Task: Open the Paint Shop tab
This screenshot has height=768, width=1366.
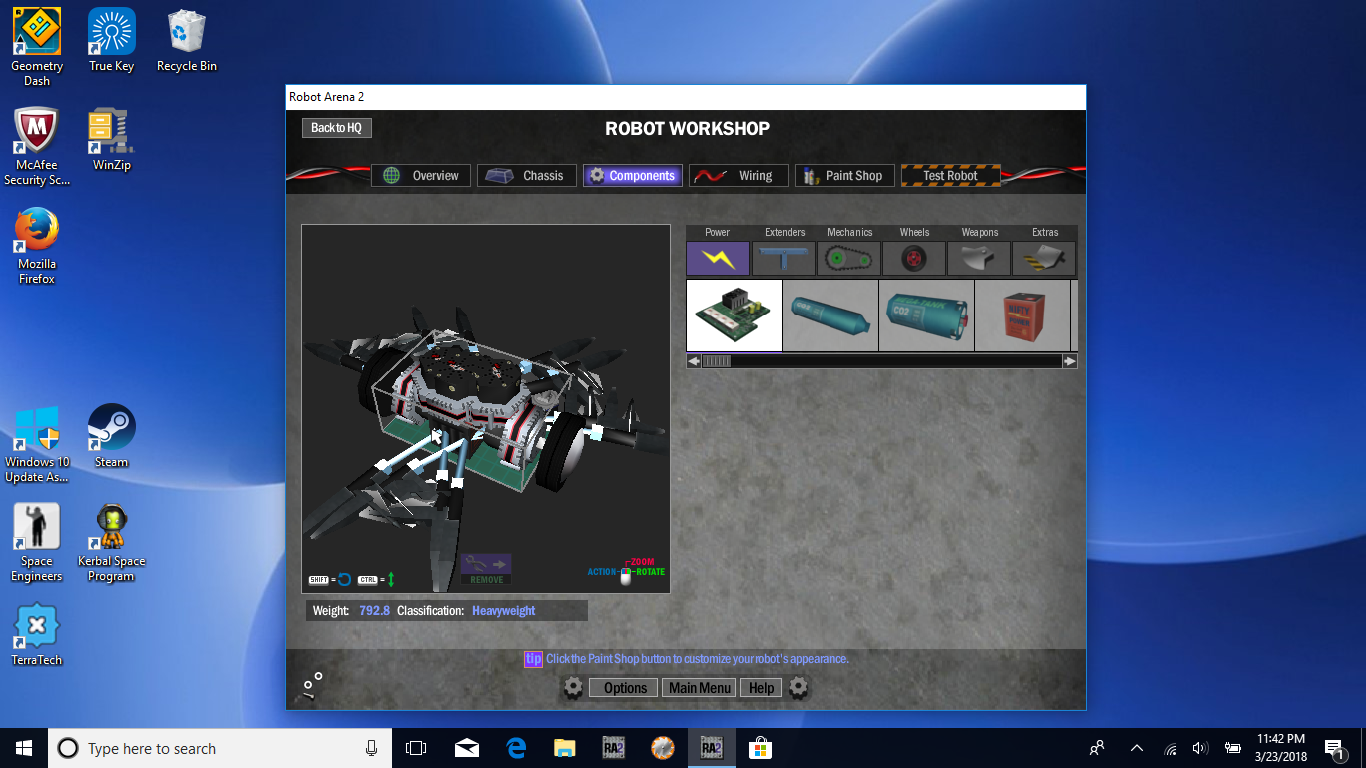Action: 844,176
